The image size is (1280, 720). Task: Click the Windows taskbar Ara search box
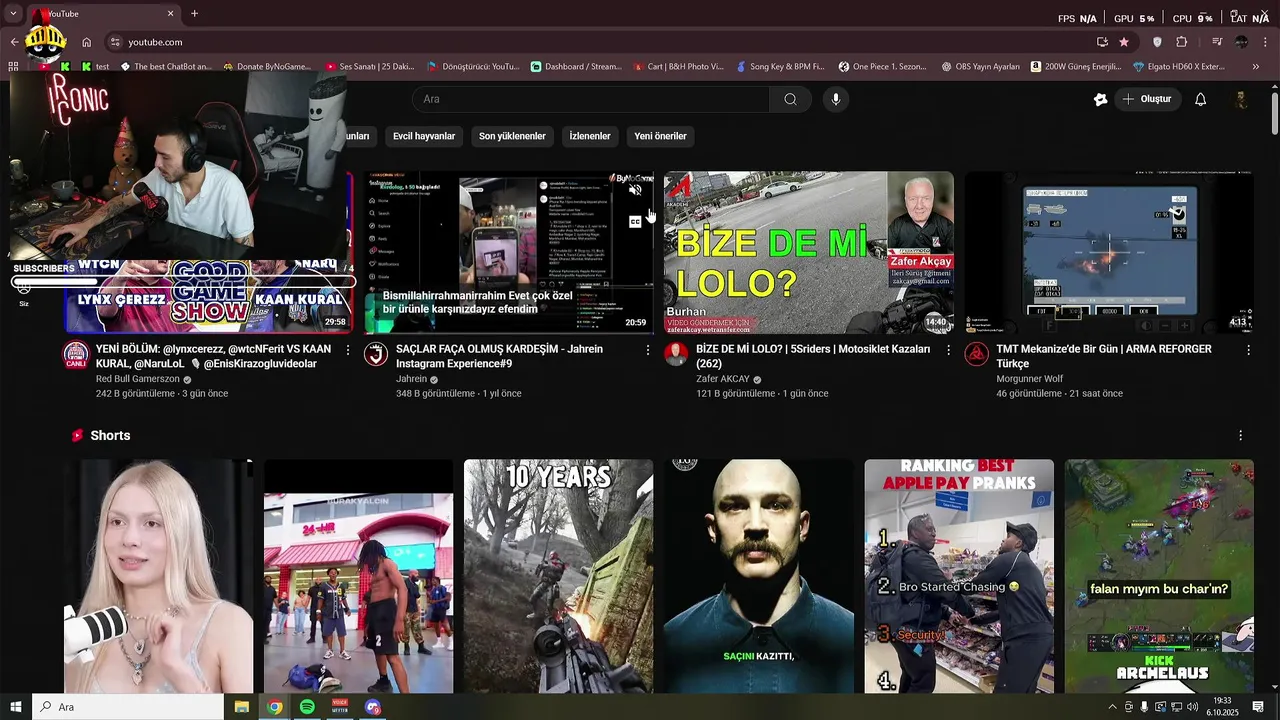(128, 707)
